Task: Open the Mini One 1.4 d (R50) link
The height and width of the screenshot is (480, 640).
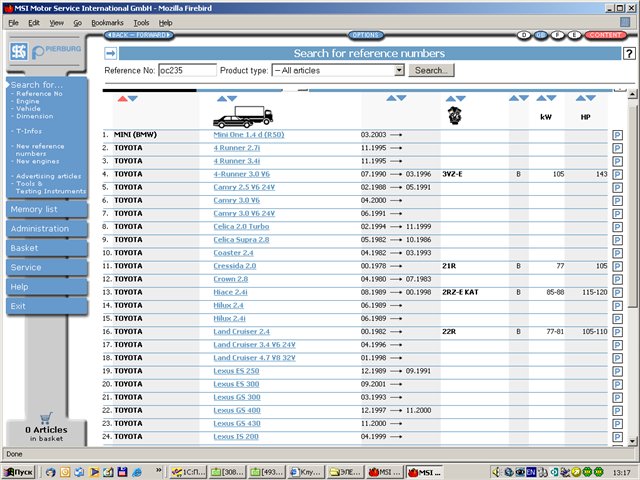Action: [x=249, y=135]
